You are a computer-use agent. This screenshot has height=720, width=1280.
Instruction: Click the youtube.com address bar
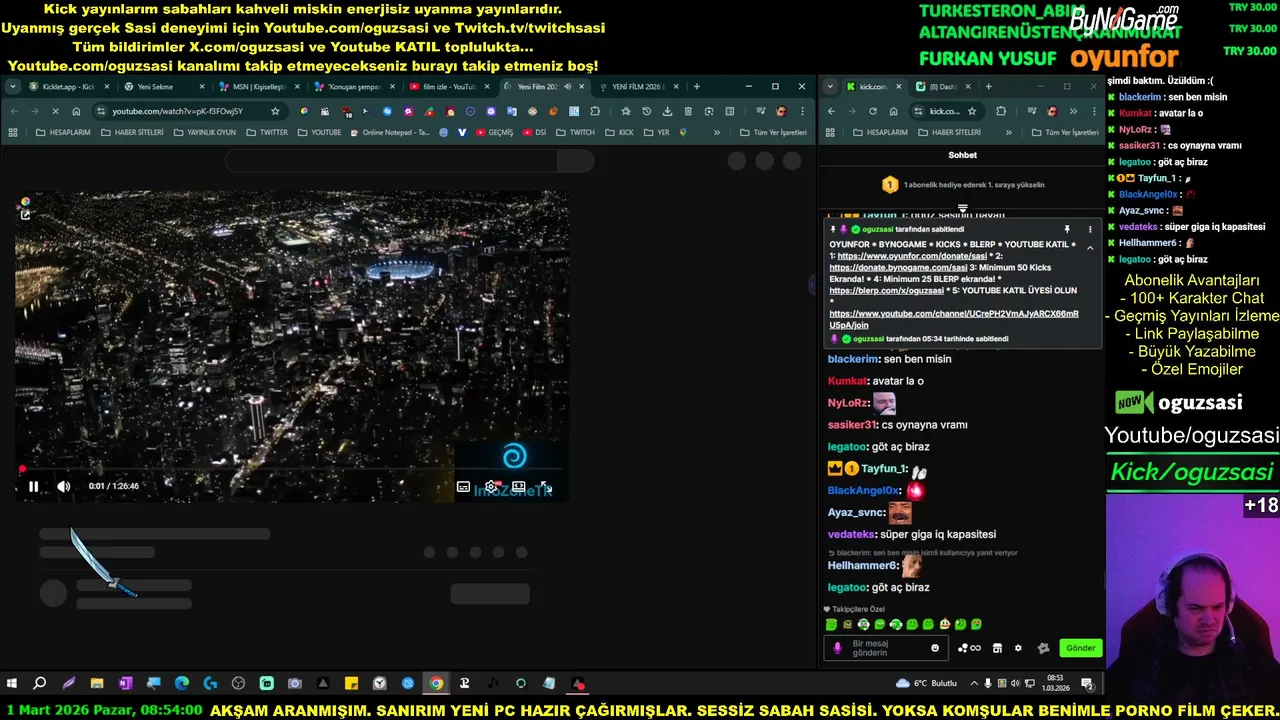tap(190, 111)
